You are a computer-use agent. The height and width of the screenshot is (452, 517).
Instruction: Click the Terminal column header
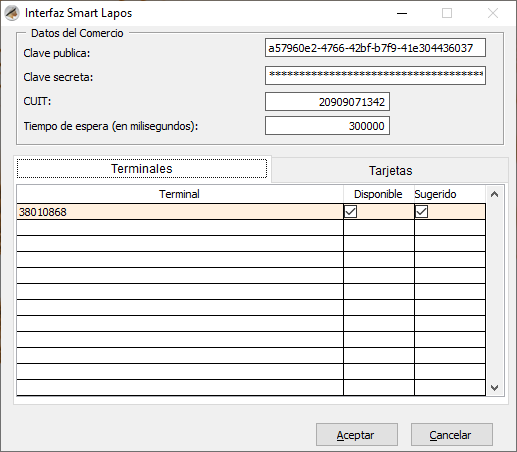[180, 194]
